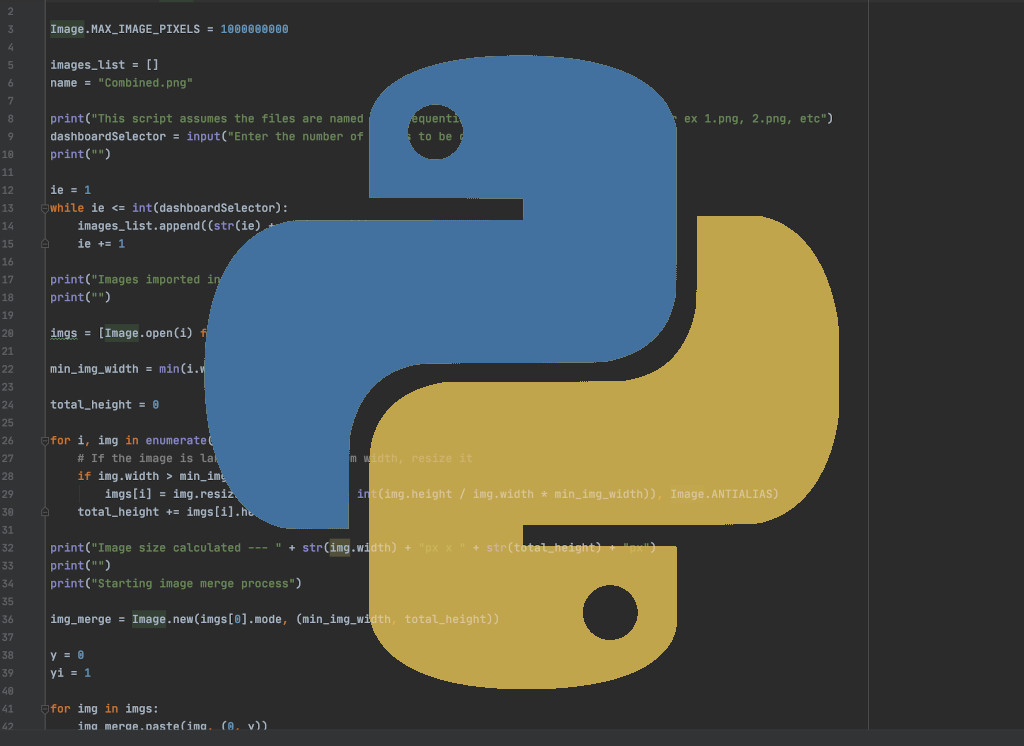This screenshot has width=1024, height=746.
Task: Click the number 1000000000 in the code
Action: pyautogui.click(x=254, y=29)
